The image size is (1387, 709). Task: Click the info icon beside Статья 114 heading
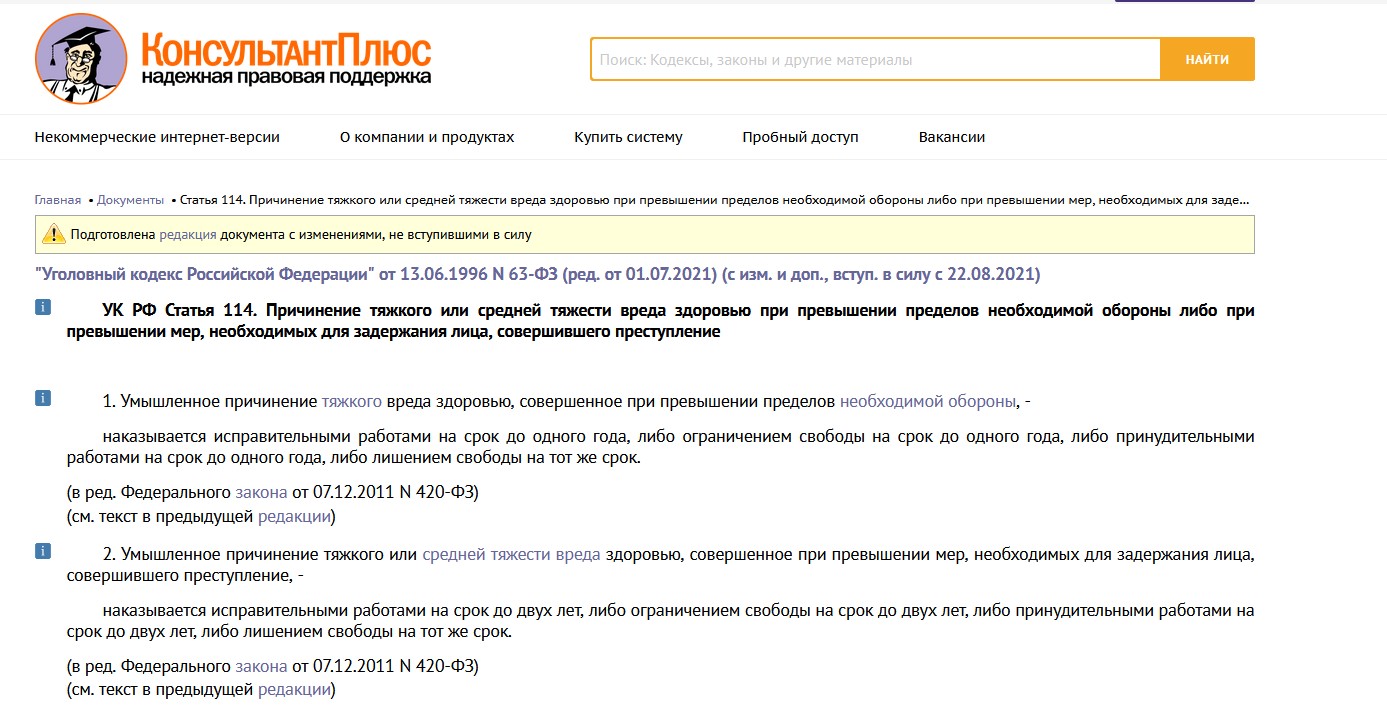coord(43,308)
